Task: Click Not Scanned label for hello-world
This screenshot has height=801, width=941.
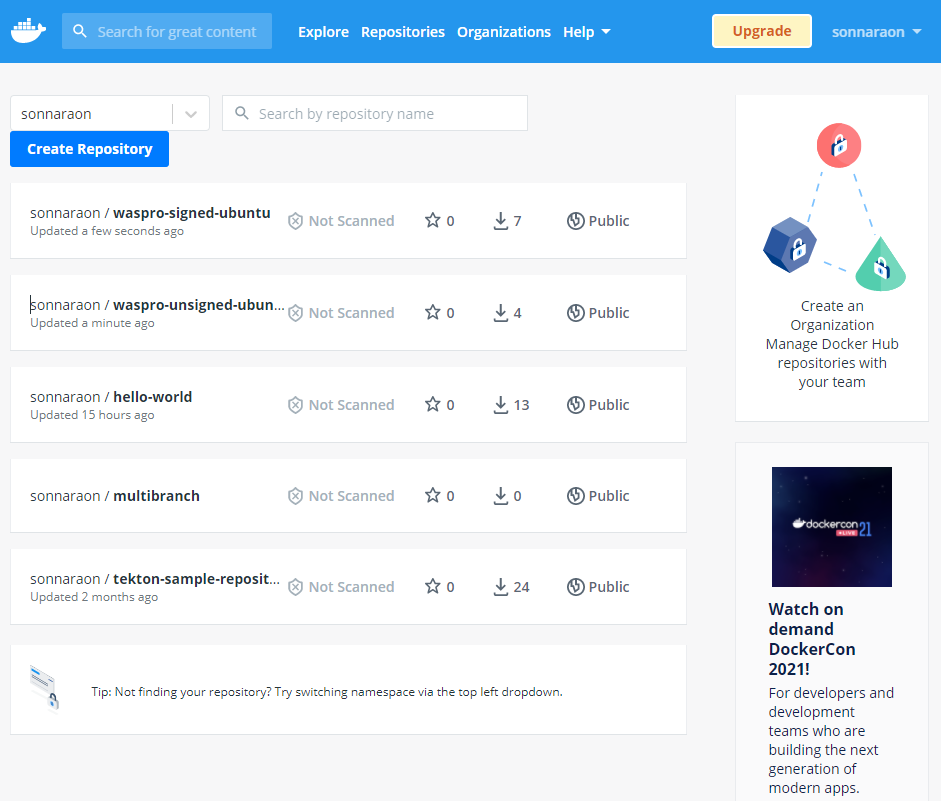Action: 351,404
